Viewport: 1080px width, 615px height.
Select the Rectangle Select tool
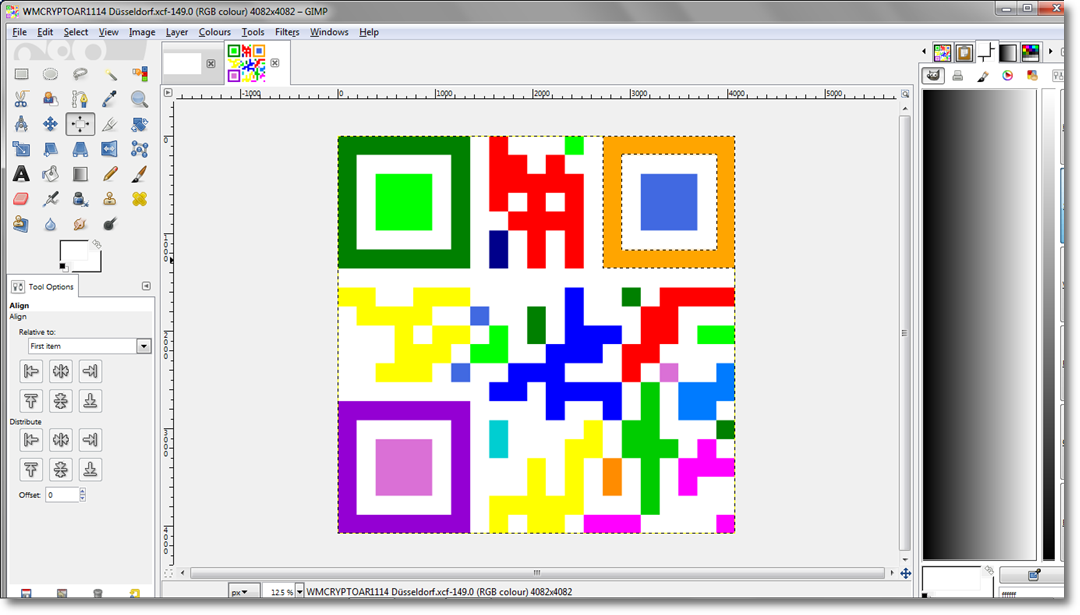tap(21, 74)
